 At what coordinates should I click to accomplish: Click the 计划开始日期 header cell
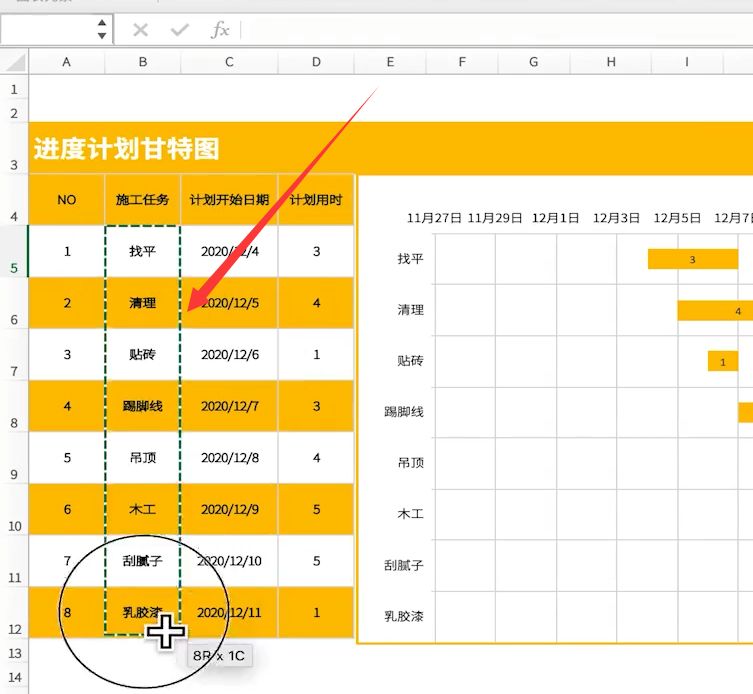pyautogui.click(x=229, y=200)
